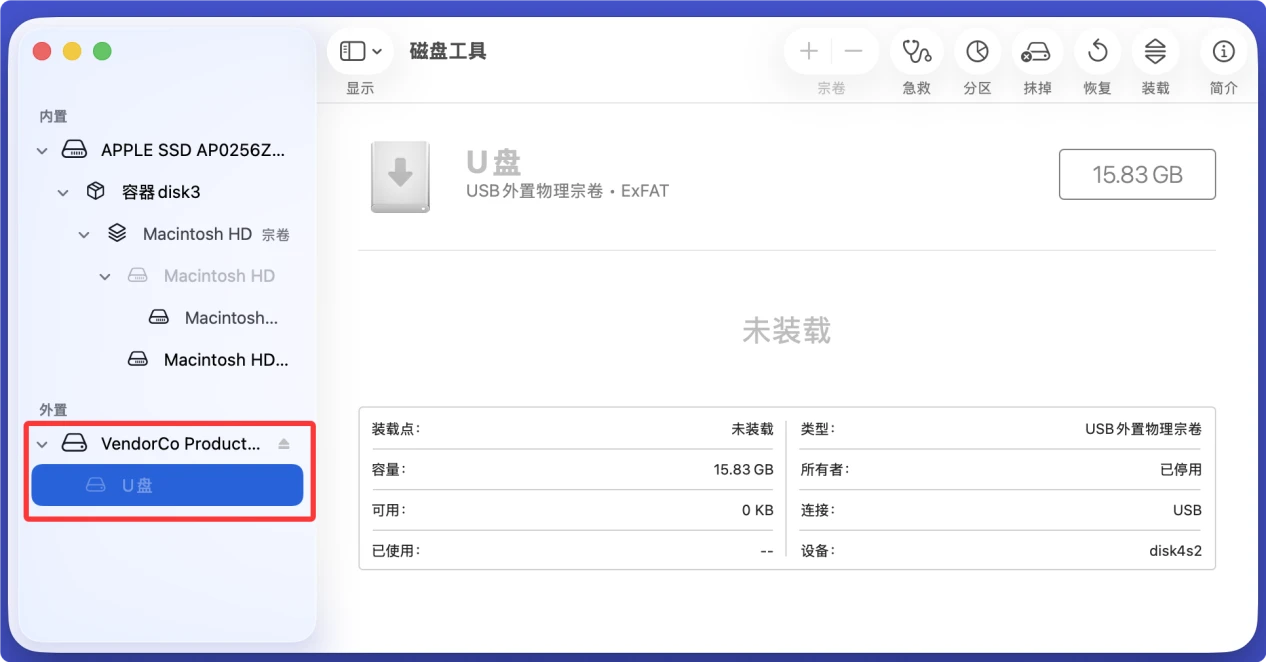The image size is (1266, 662).
Task: Collapse the Macintosh HD 宗卷 entry
Action: 84,234
